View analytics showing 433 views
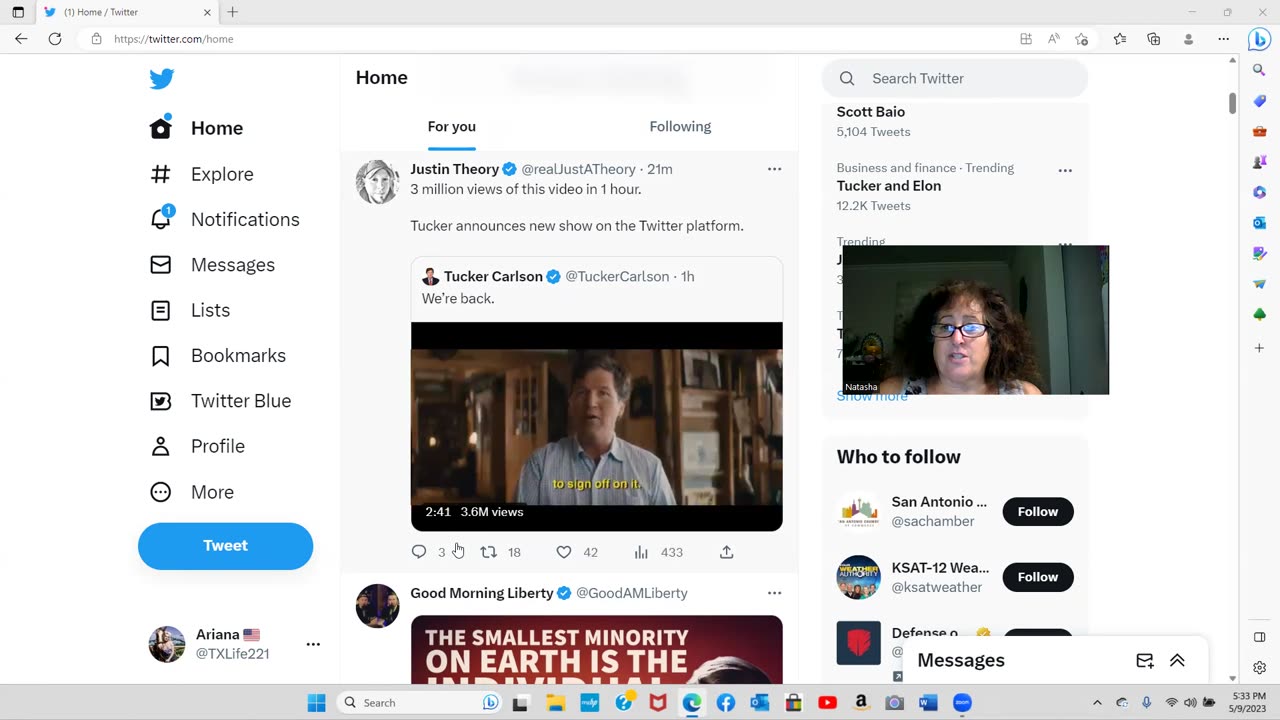Screen dimensions: 1280x720 pyautogui.click(x=659, y=552)
